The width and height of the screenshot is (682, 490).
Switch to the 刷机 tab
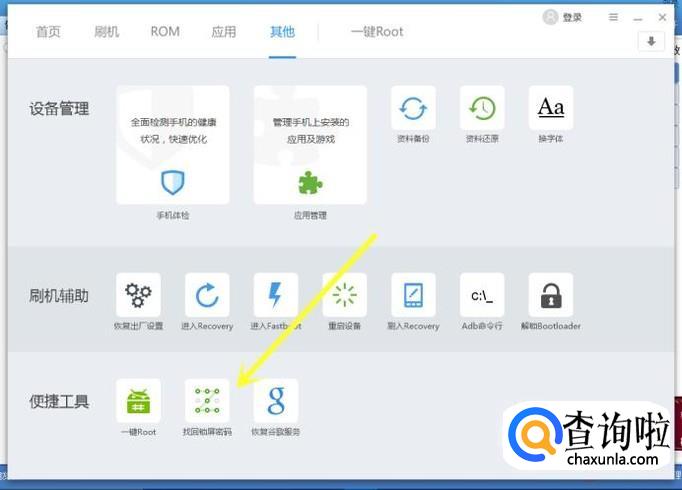pos(107,32)
